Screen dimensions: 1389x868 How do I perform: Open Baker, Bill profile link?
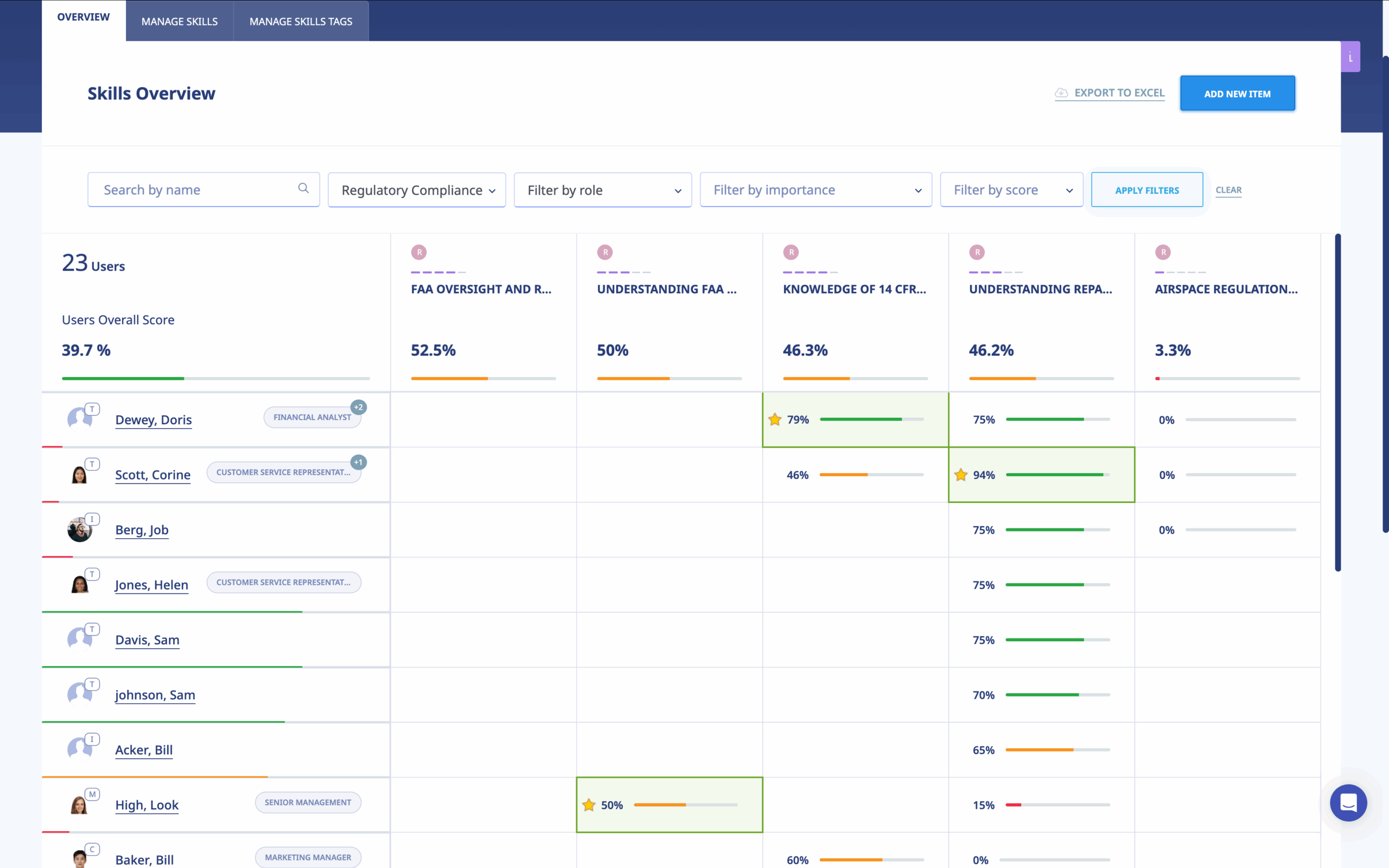tap(145, 860)
